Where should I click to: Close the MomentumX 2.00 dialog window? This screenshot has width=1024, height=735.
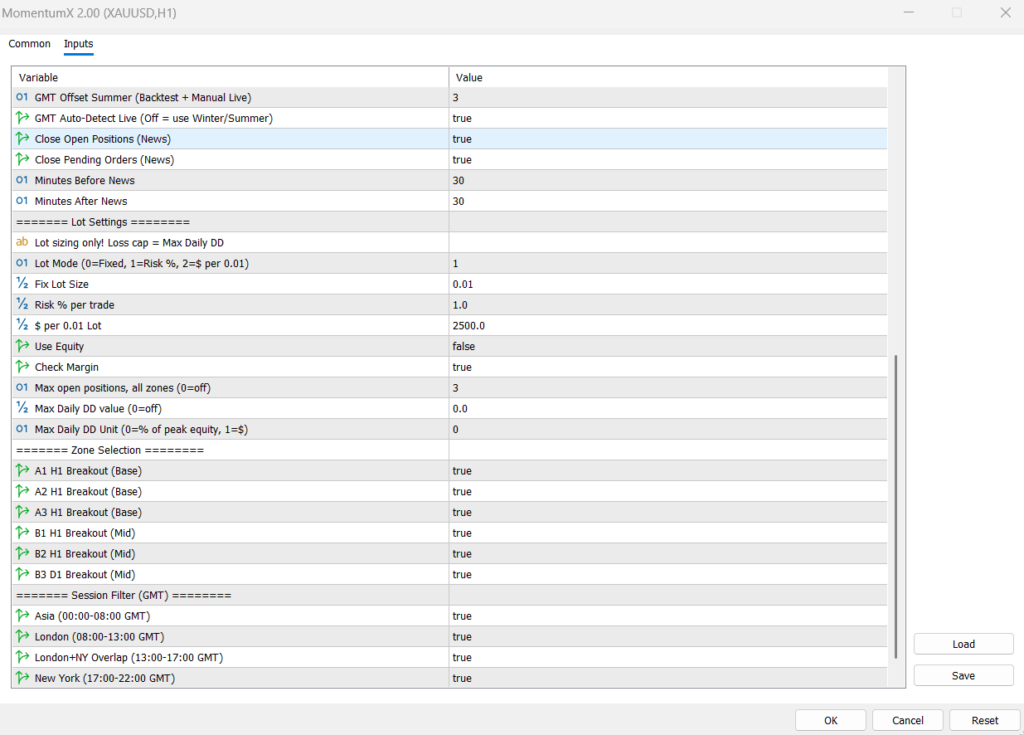[1006, 12]
